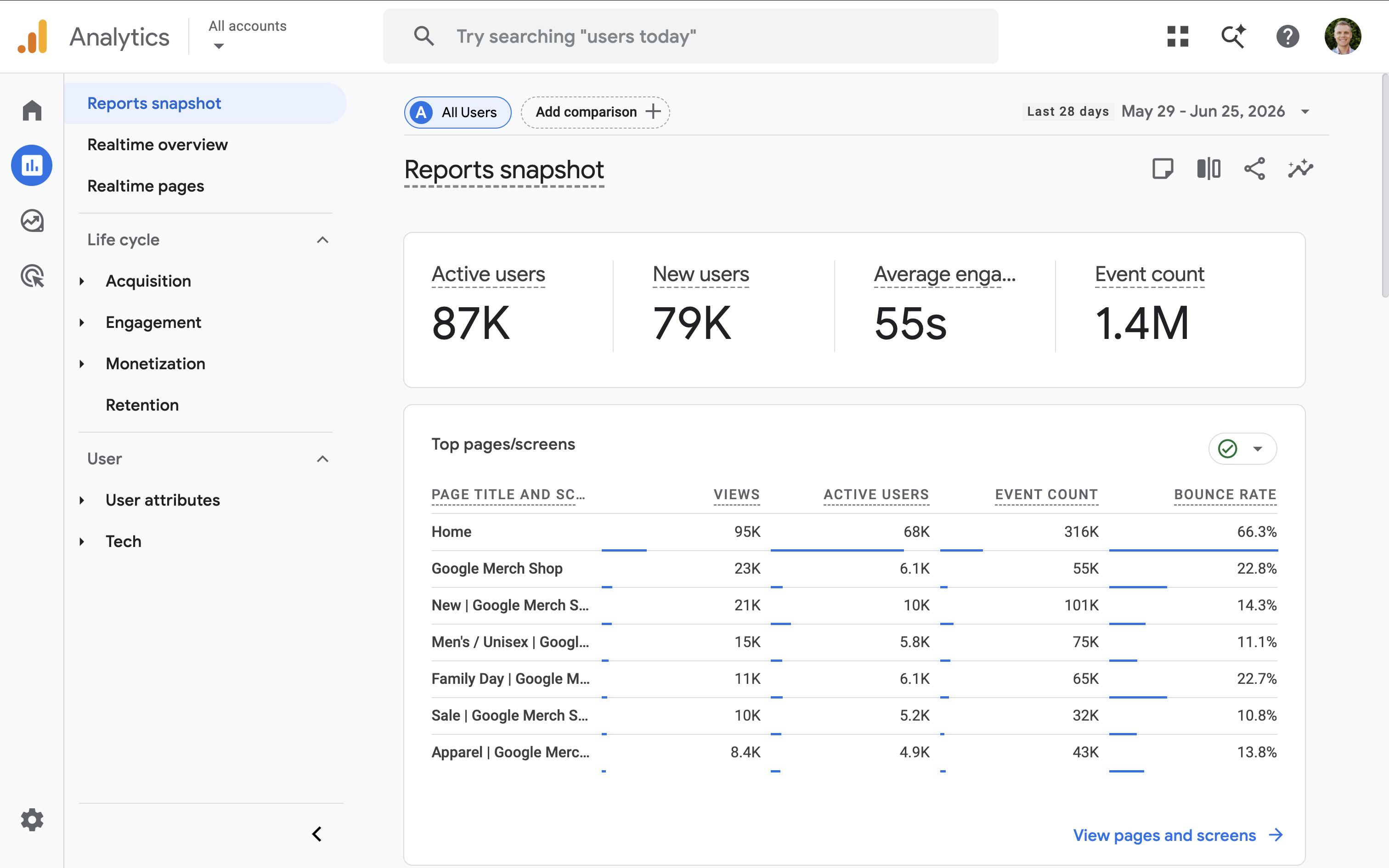Open the All accounts dropdown
The image size is (1389, 868).
(248, 36)
